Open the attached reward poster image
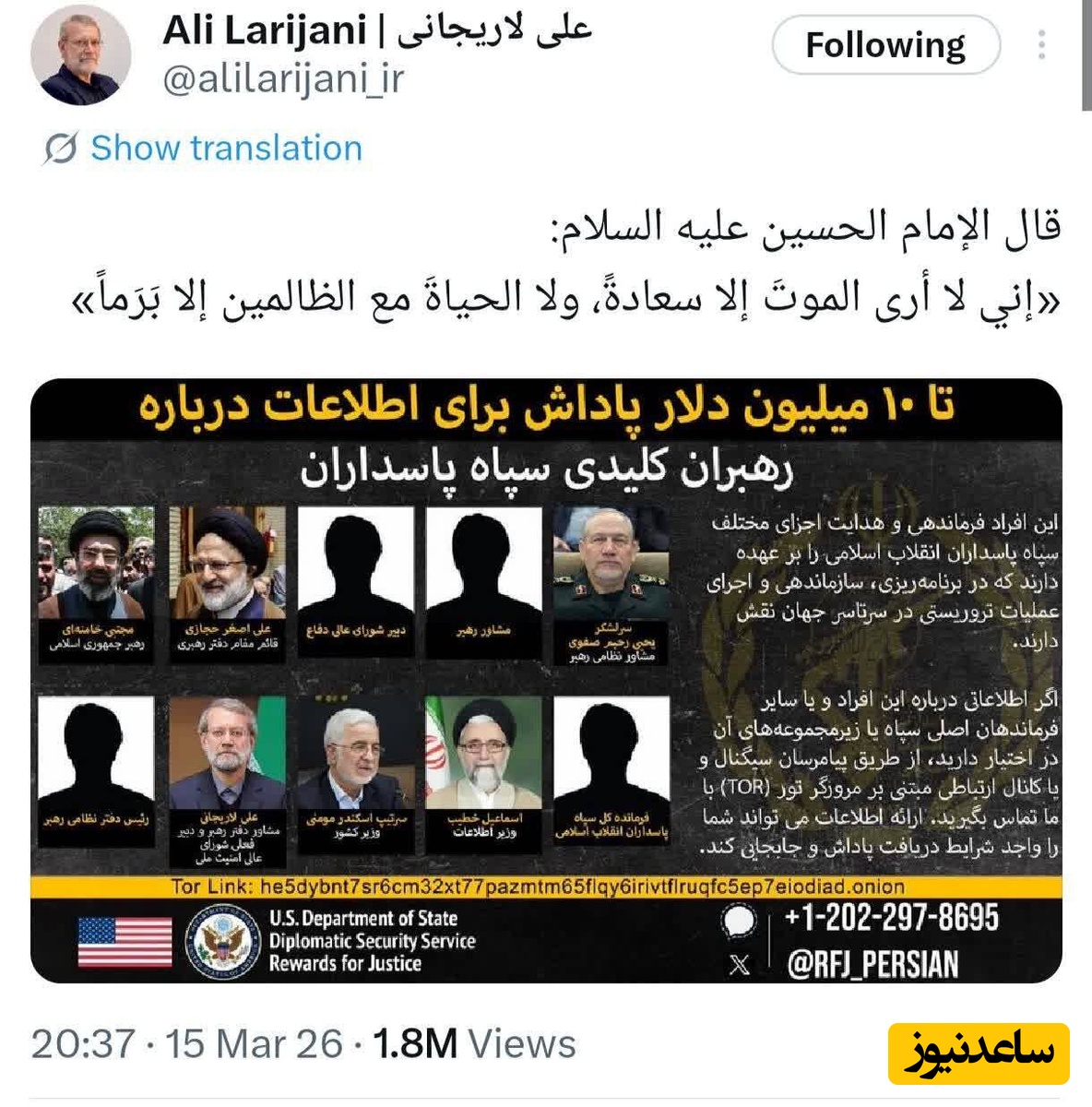The image size is (1092, 1107). 546,681
